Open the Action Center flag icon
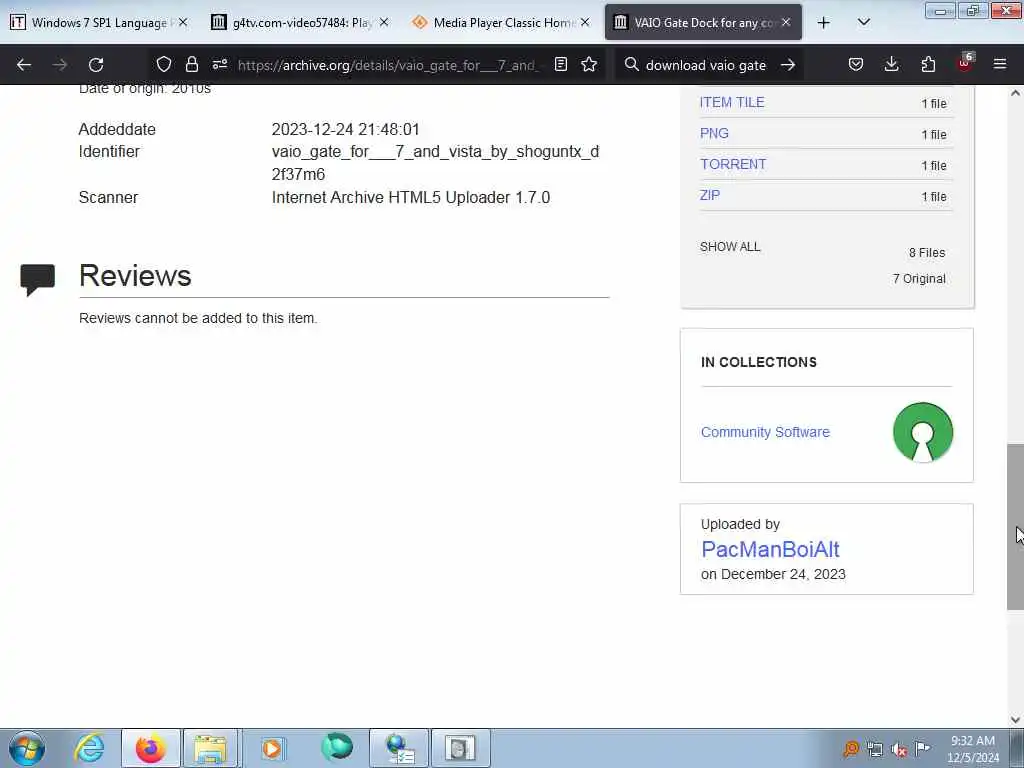This screenshot has width=1024, height=768. point(922,748)
